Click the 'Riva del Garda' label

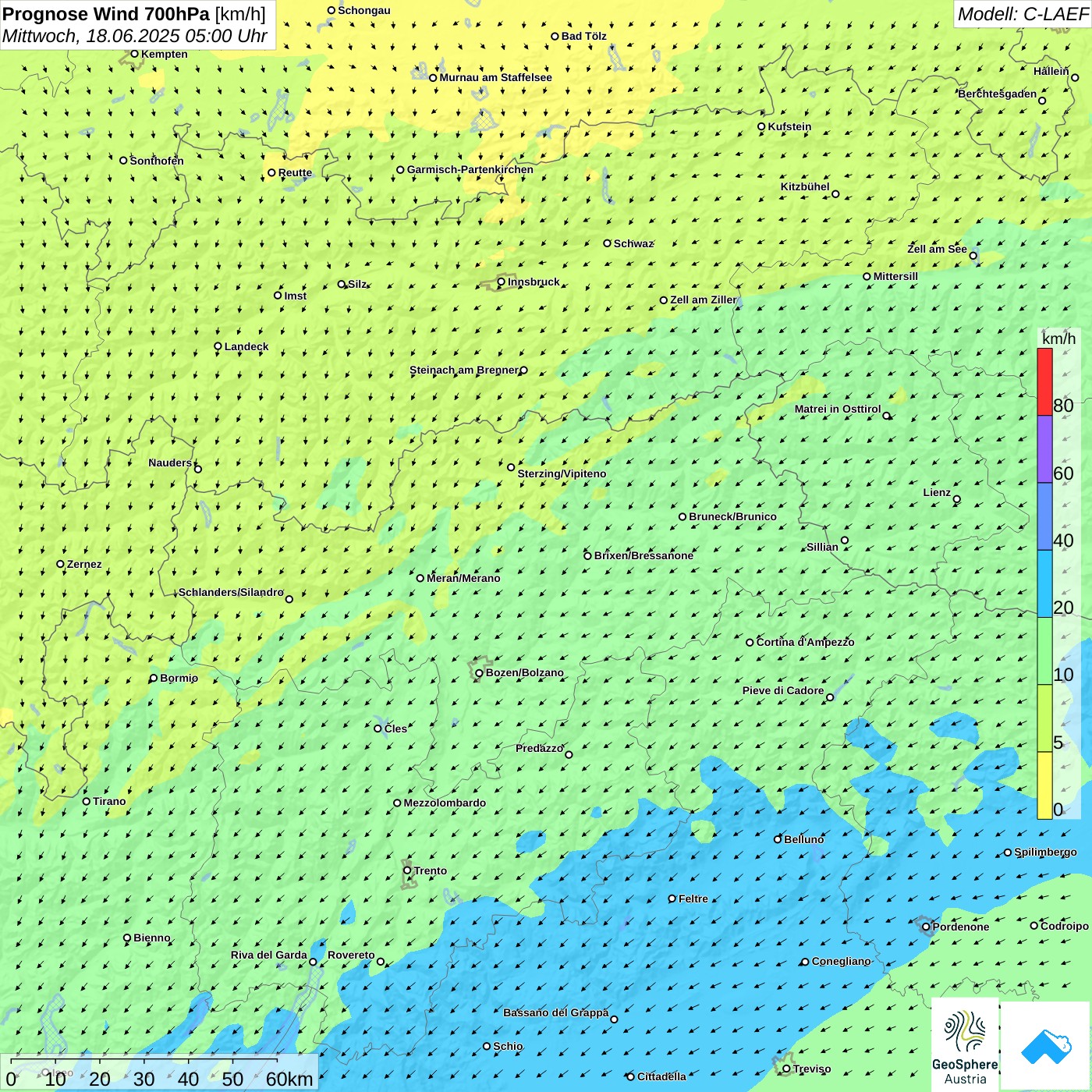[269, 955]
